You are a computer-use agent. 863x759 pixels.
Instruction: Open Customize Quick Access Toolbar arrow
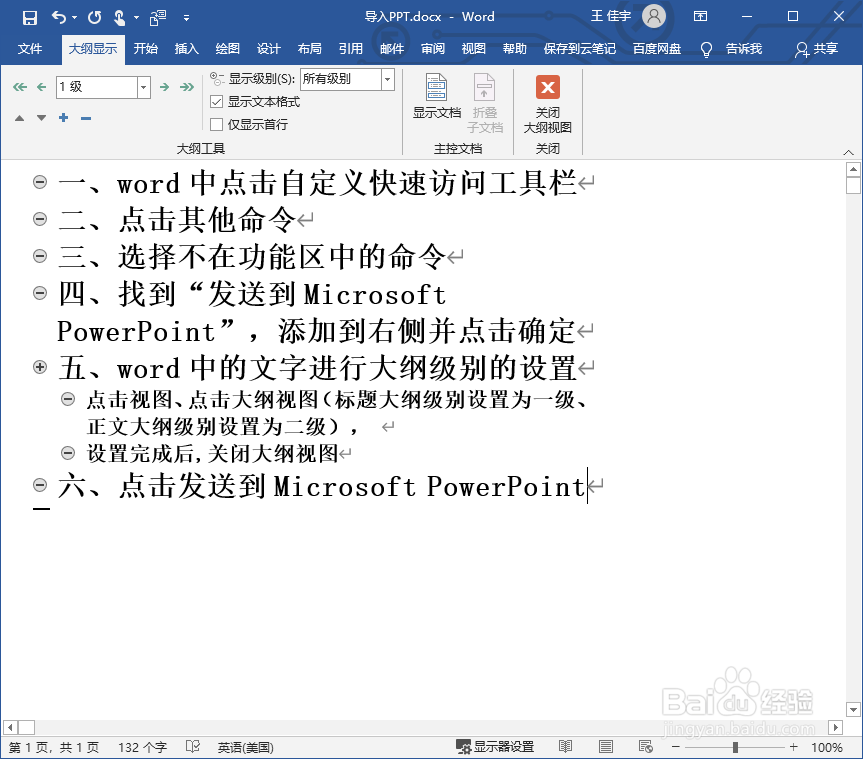[x=187, y=18]
